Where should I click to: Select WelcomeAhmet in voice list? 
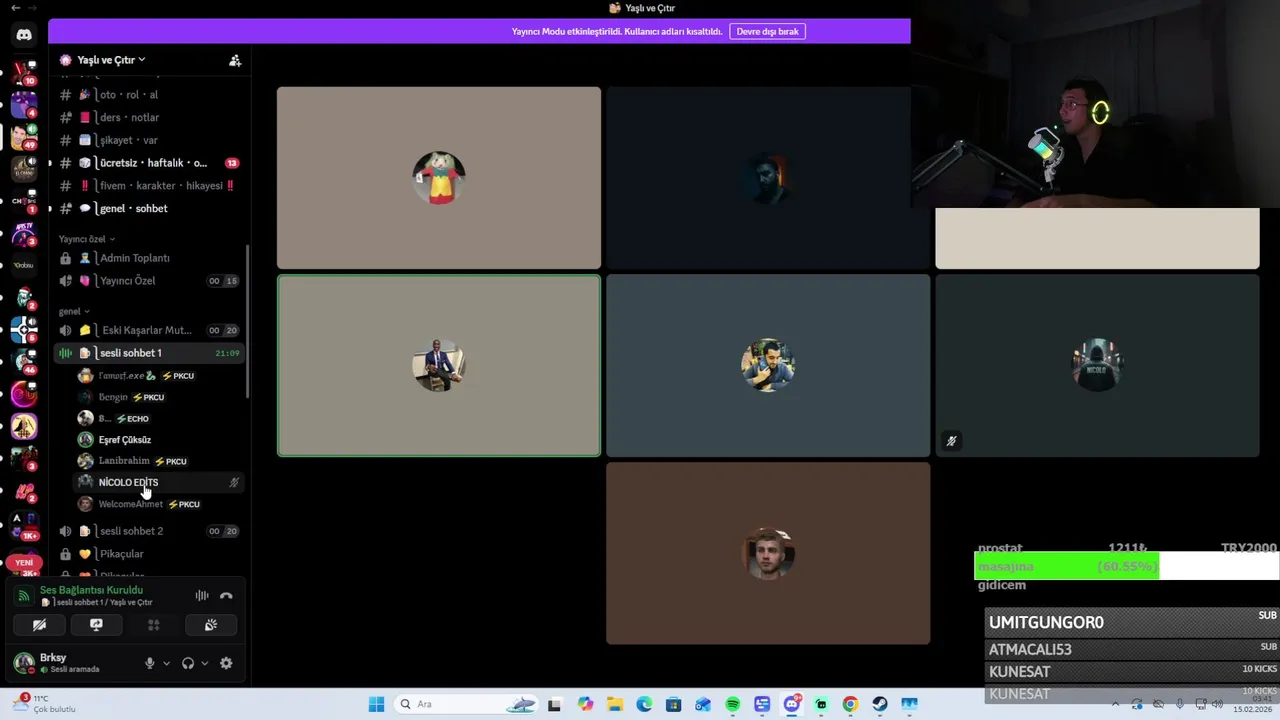coord(158,504)
